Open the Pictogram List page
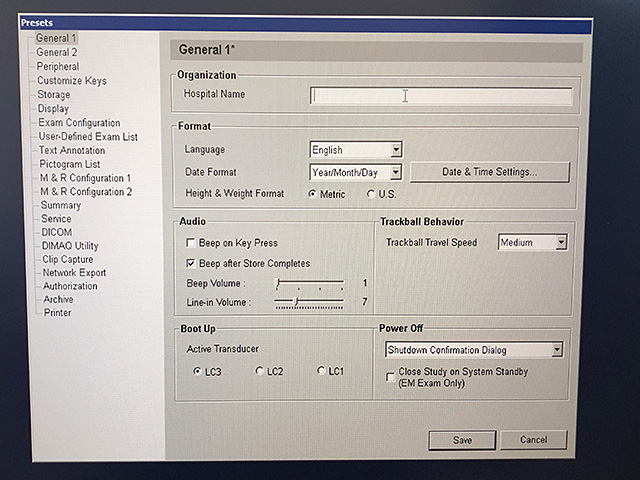640x480 pixels. [x=69, y=164]
